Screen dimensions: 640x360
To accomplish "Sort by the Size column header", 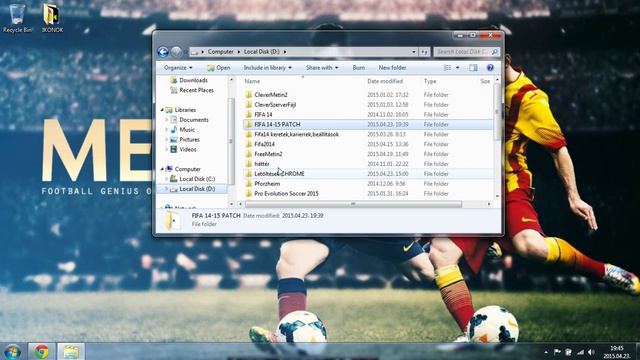I will pyautogui.click(x=485, y=81).
